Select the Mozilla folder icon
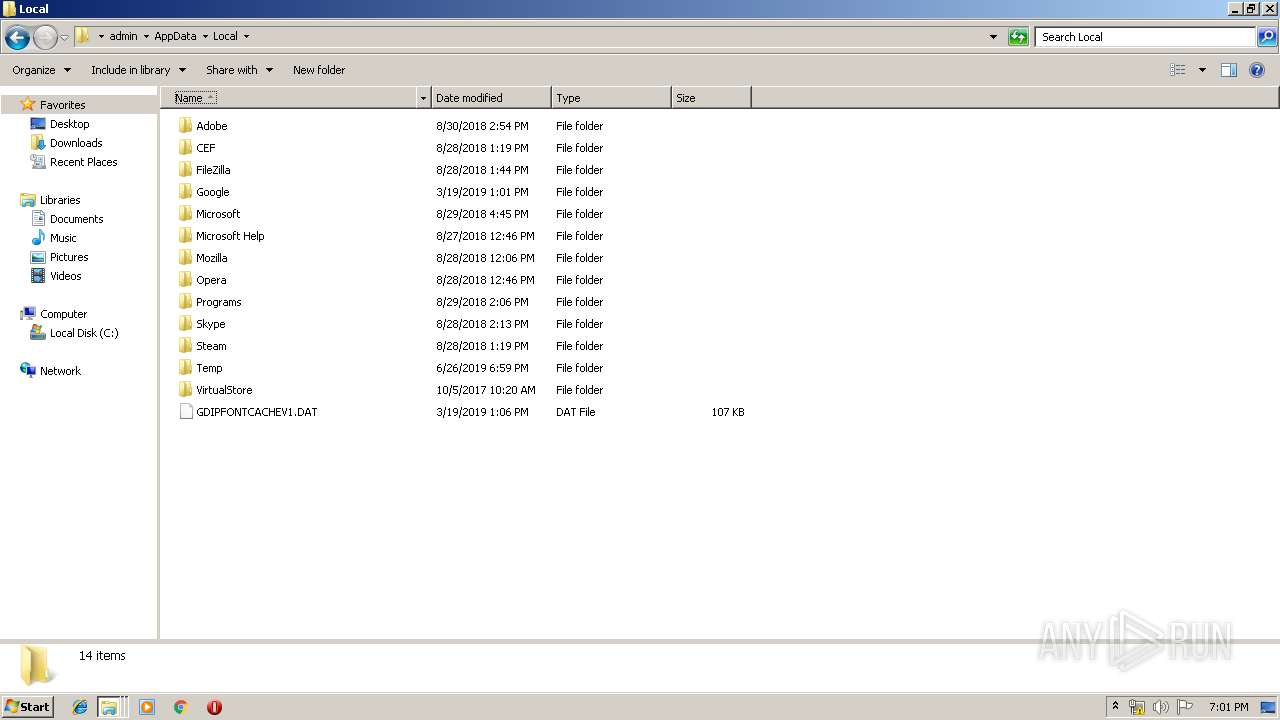 click(185, 258)
